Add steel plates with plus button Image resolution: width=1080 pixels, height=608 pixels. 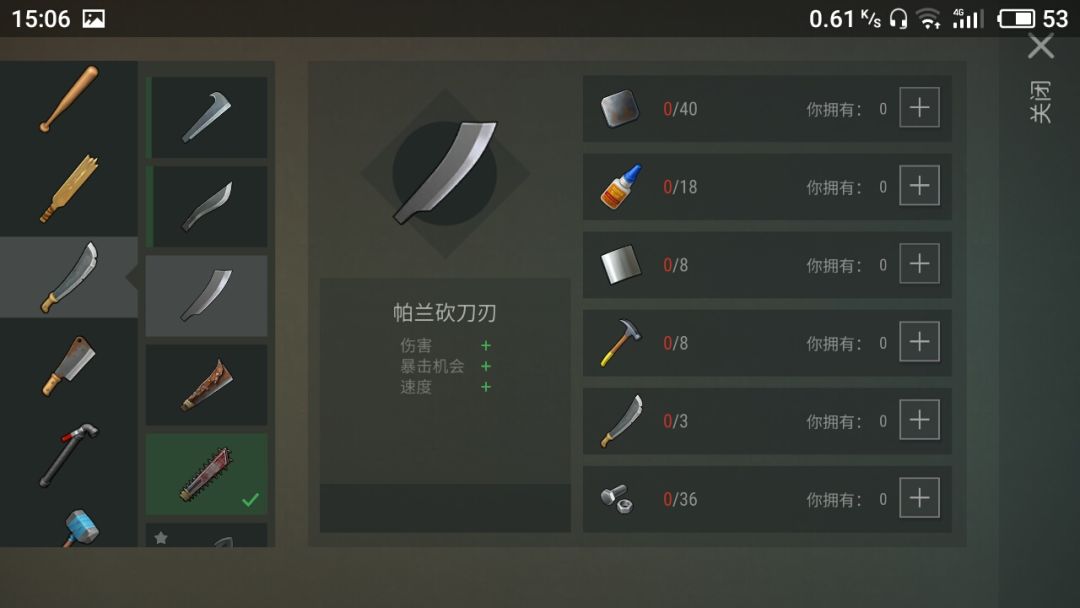click(x=920, y=264)
